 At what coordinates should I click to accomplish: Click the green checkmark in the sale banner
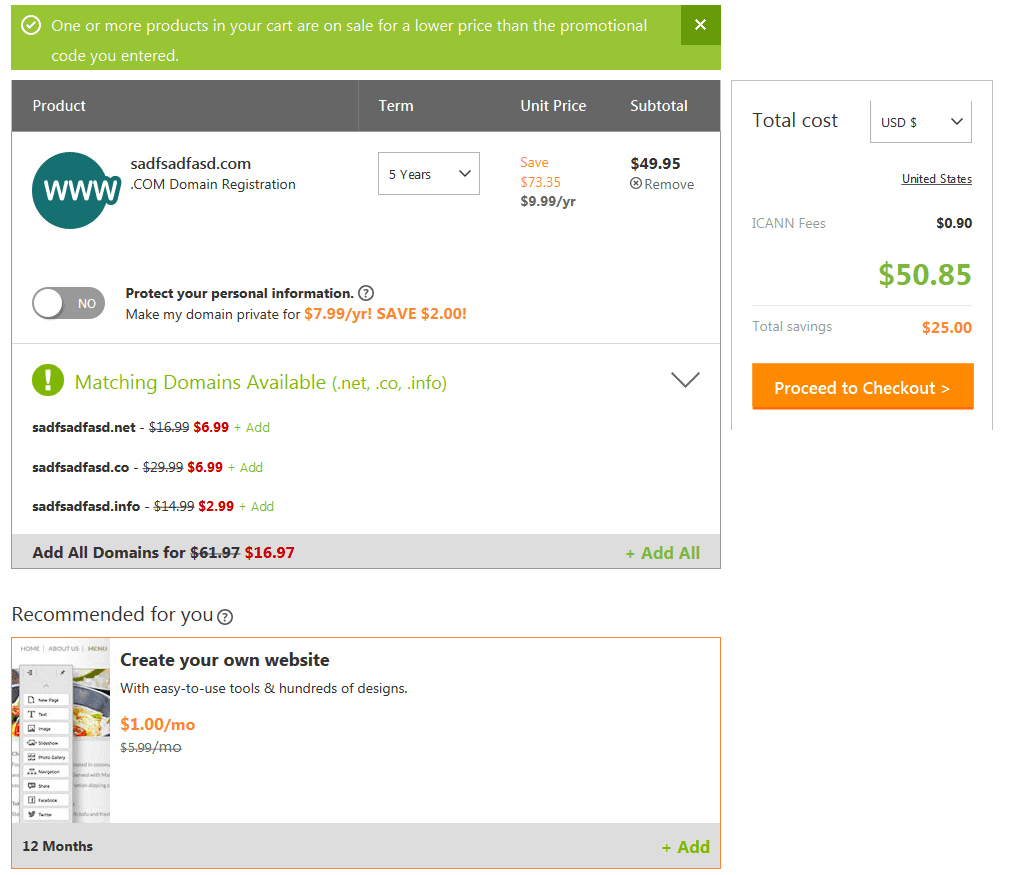click(x=29, y=25)
